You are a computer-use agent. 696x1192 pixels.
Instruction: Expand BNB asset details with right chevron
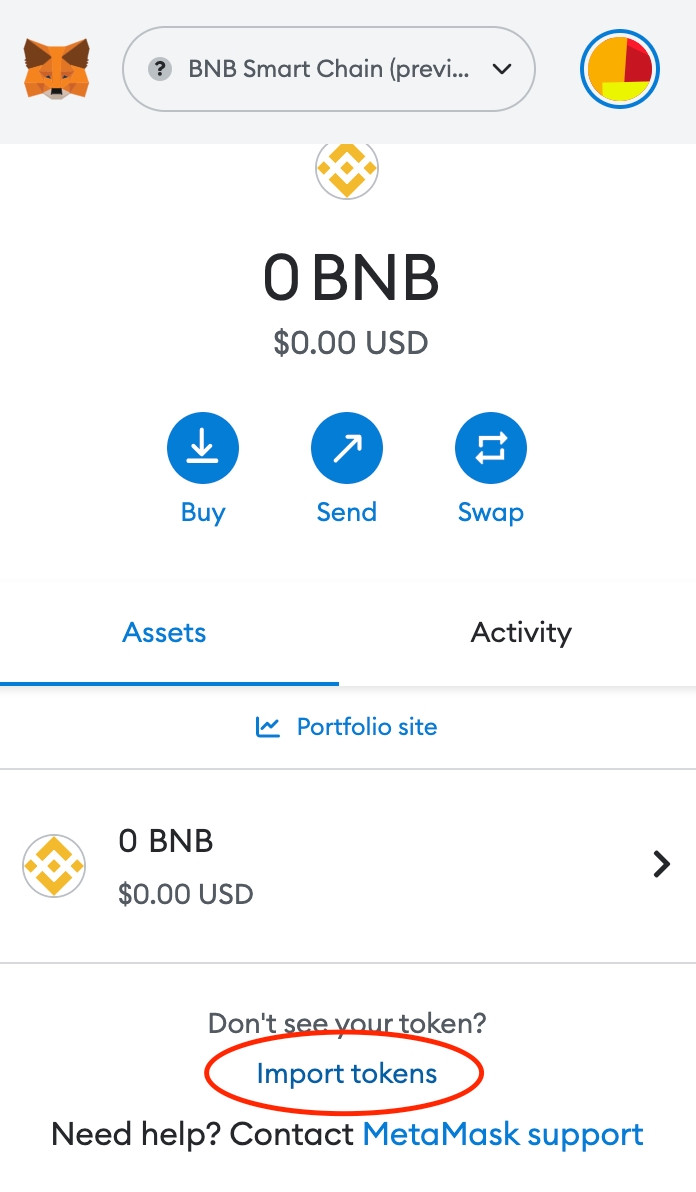(x=661, y=864)
